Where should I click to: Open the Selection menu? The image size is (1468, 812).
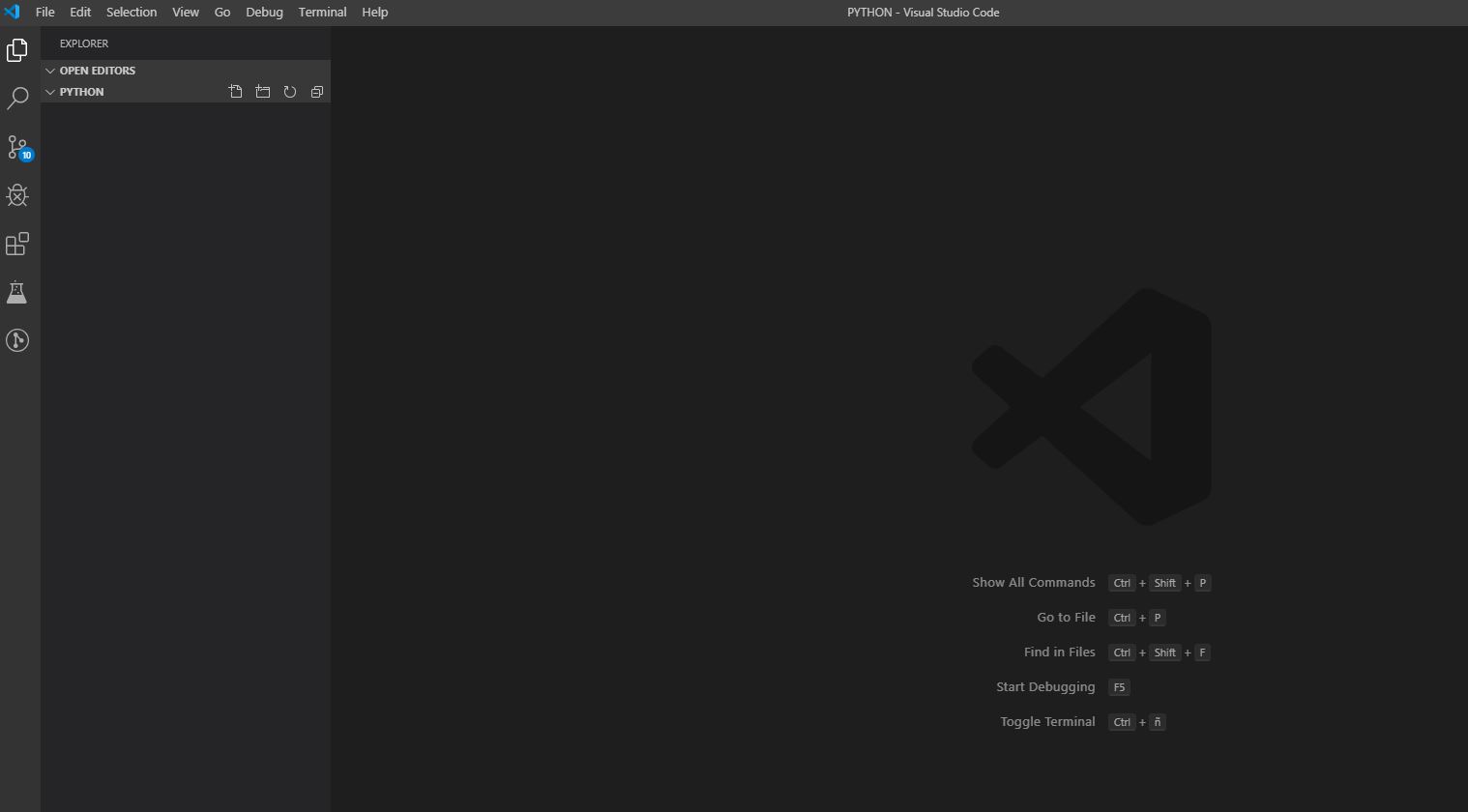(x=132, y=13)
